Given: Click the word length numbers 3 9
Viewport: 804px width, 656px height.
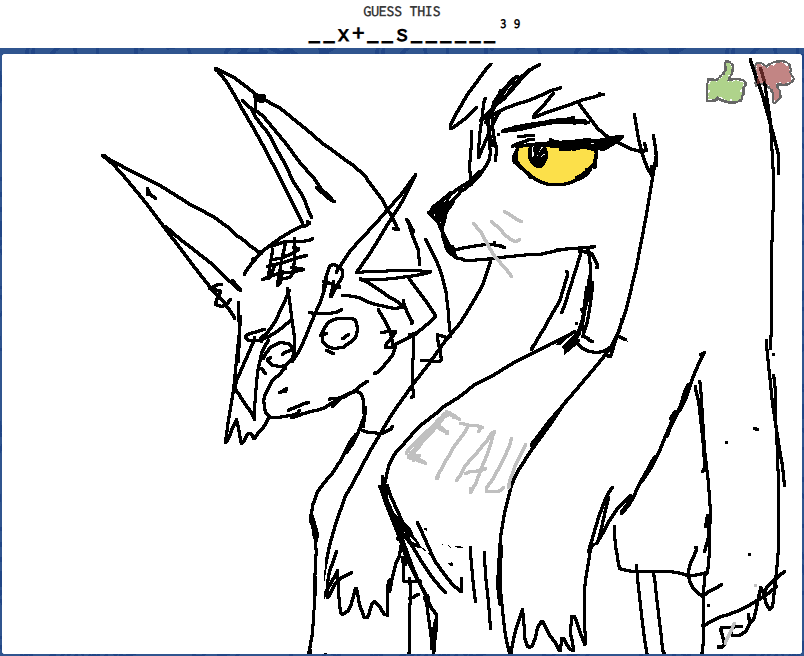Looking at the screenshot, I should coord(510,24).
